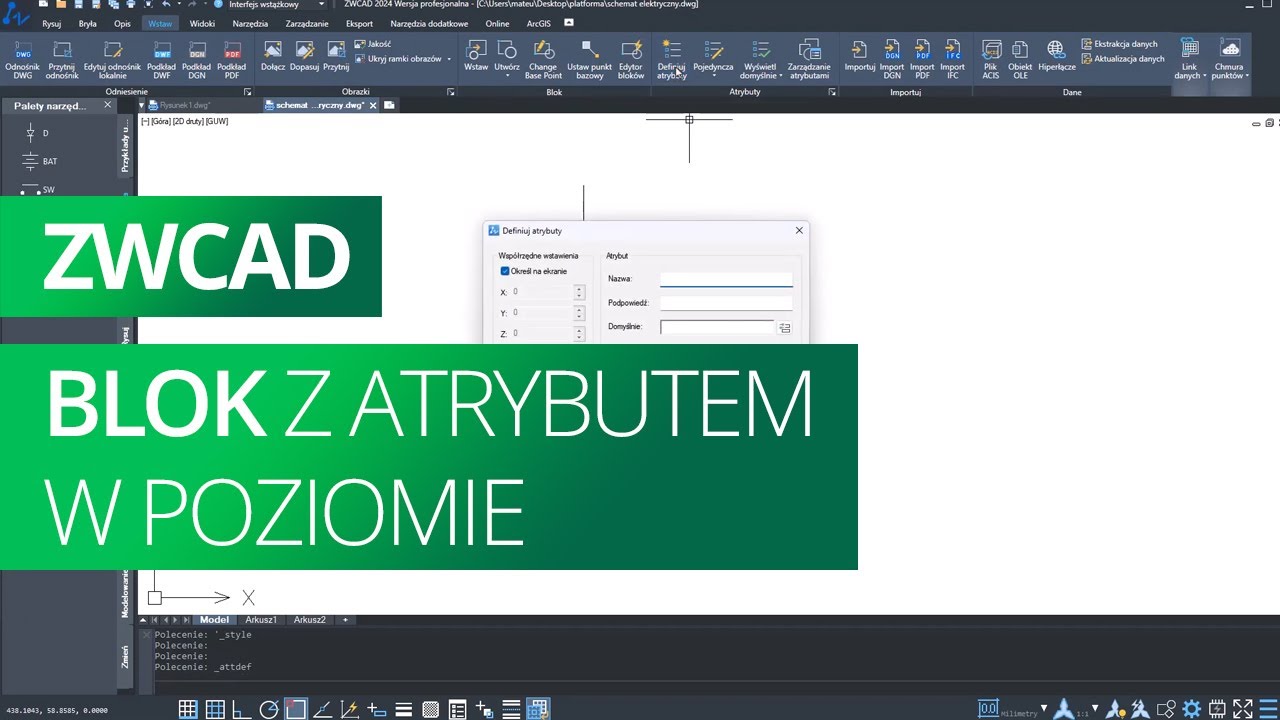1280x720 pixels.
Task: Insert an Obiekt OLE
Action: 1020,59
